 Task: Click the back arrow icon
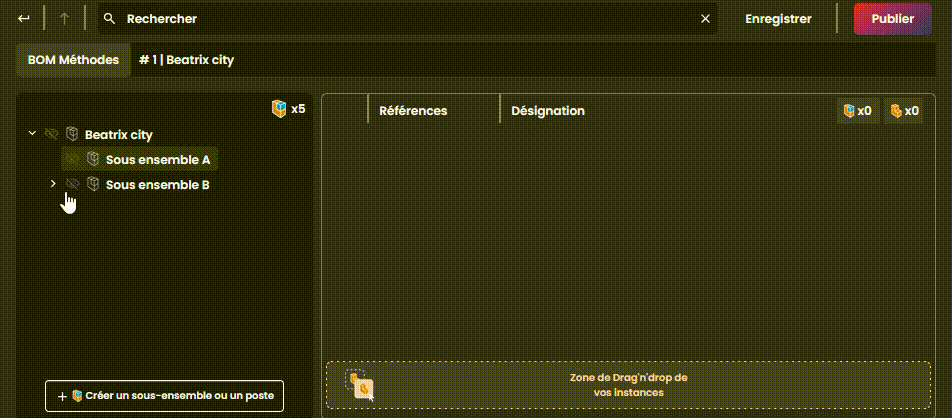tap(24, 19)
